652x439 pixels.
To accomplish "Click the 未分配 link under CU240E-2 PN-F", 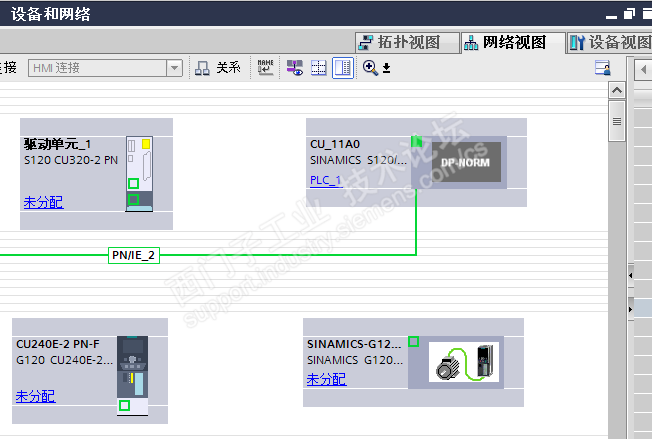I will coord(35,396).
